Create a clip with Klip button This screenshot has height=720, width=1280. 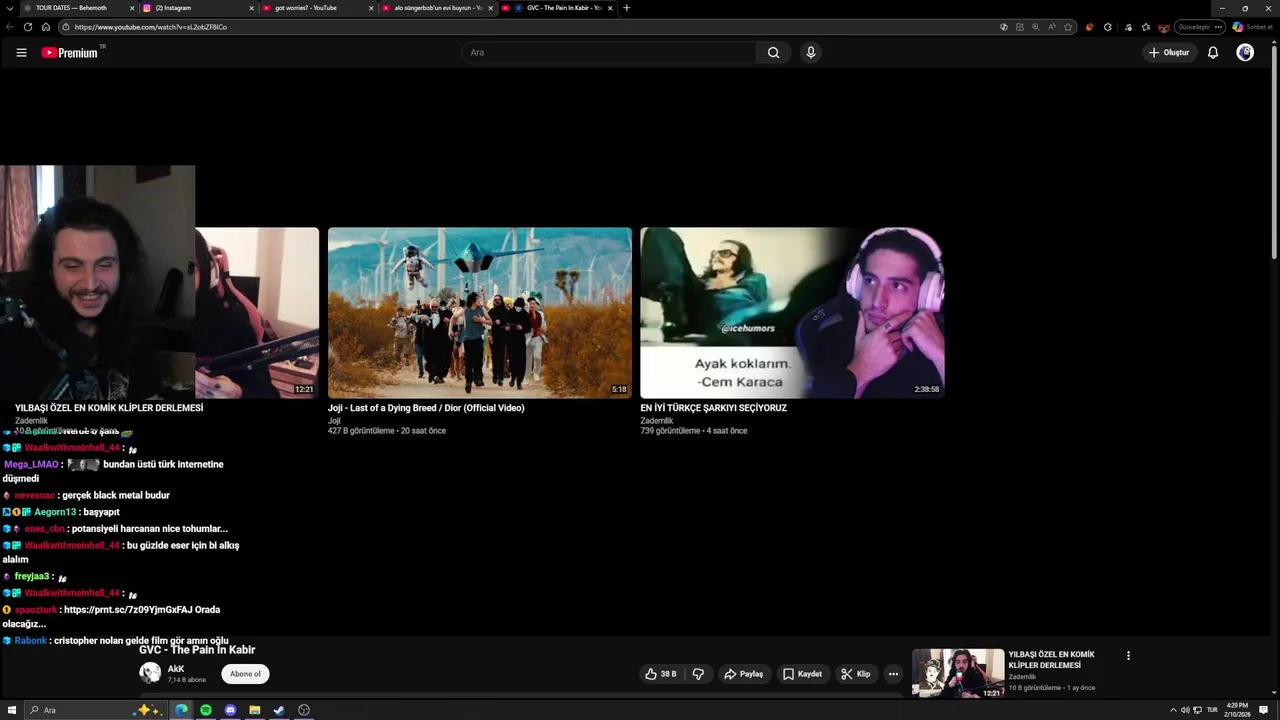[855, 674]
